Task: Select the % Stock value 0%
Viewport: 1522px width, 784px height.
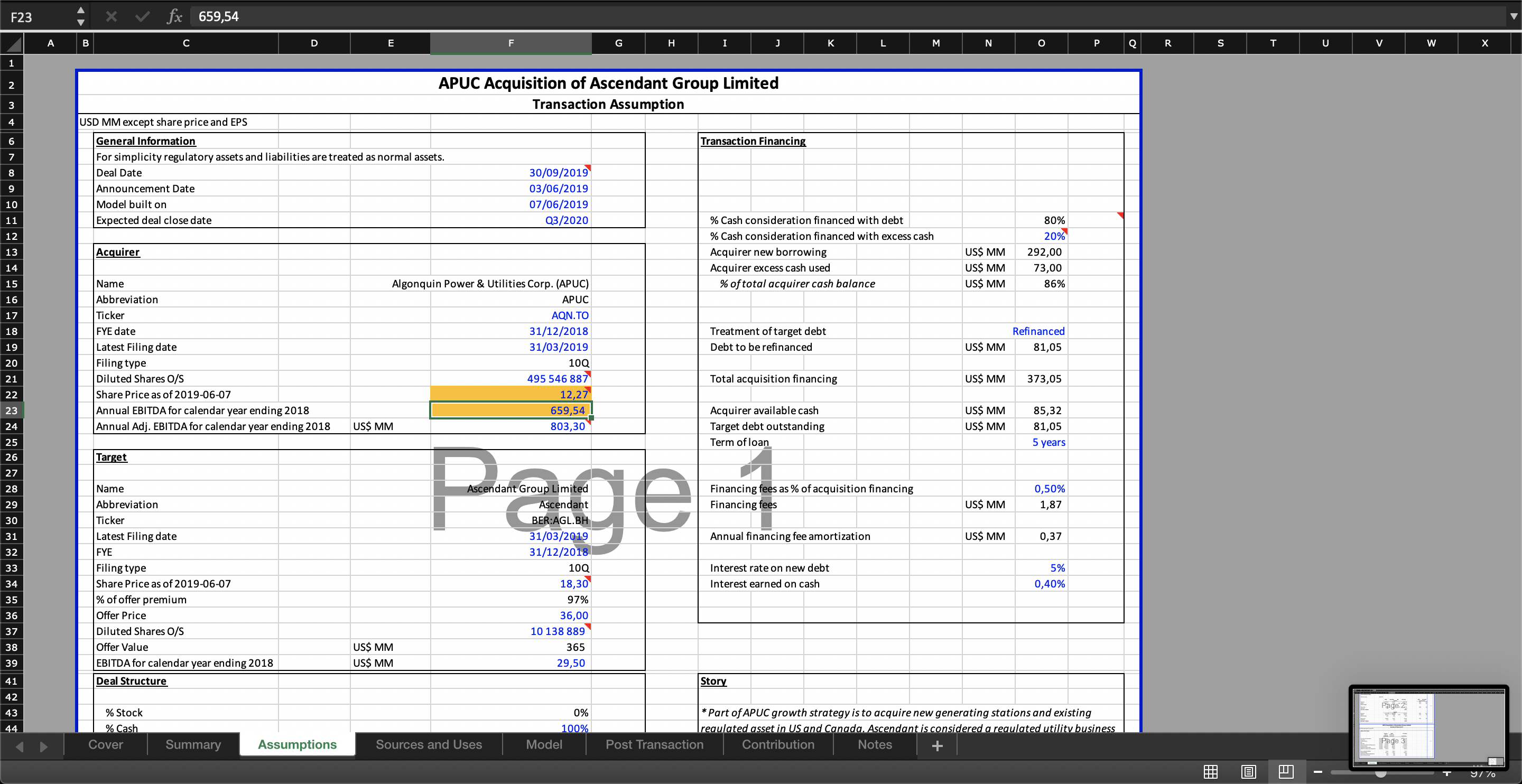Action: coord(511,713)
